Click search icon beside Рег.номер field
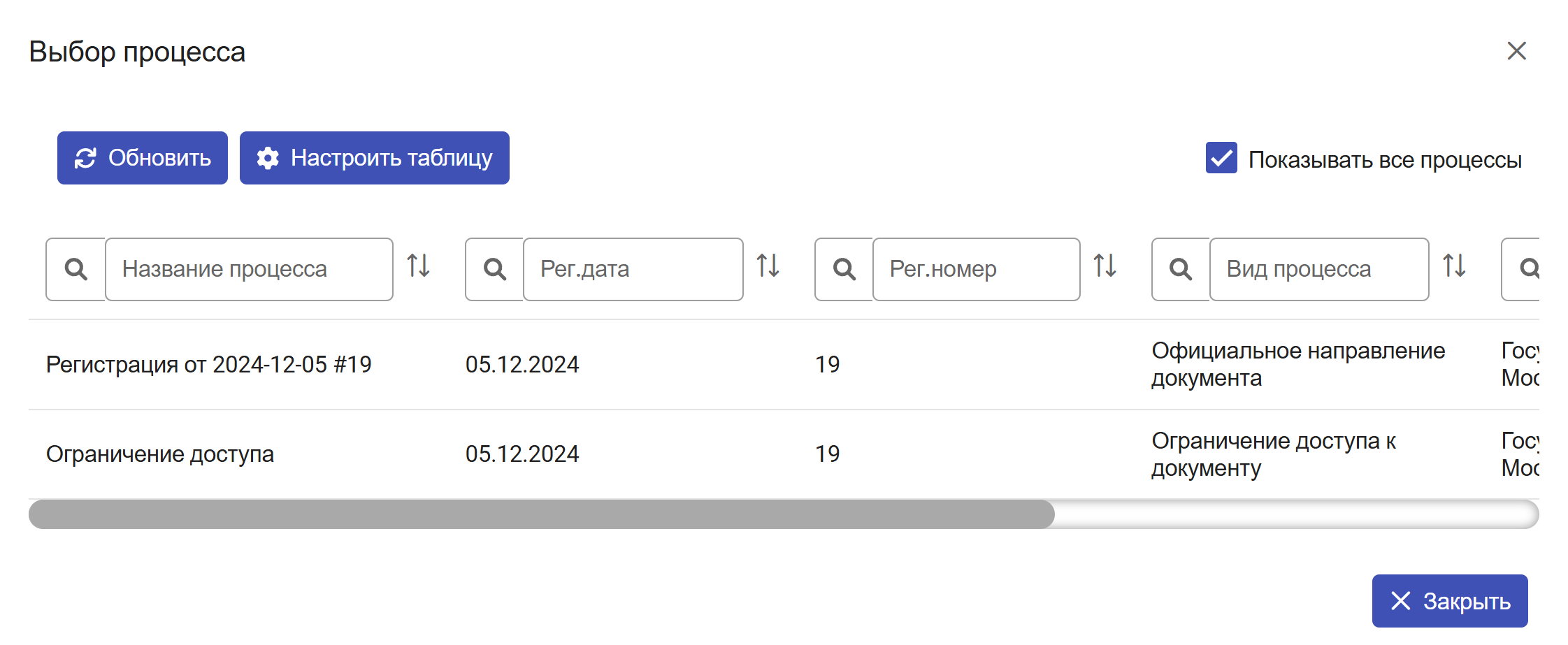 (844, 269)
